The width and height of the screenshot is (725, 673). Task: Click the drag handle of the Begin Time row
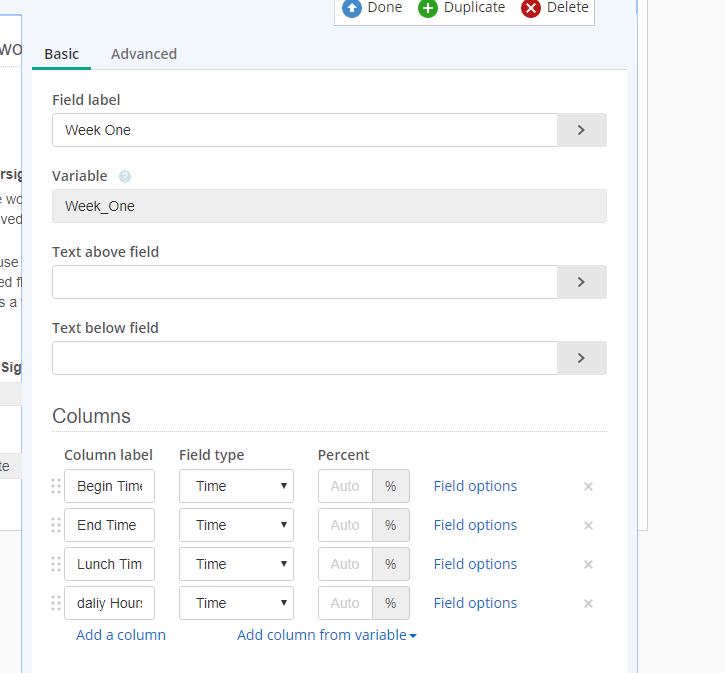[x=56, y=486]
